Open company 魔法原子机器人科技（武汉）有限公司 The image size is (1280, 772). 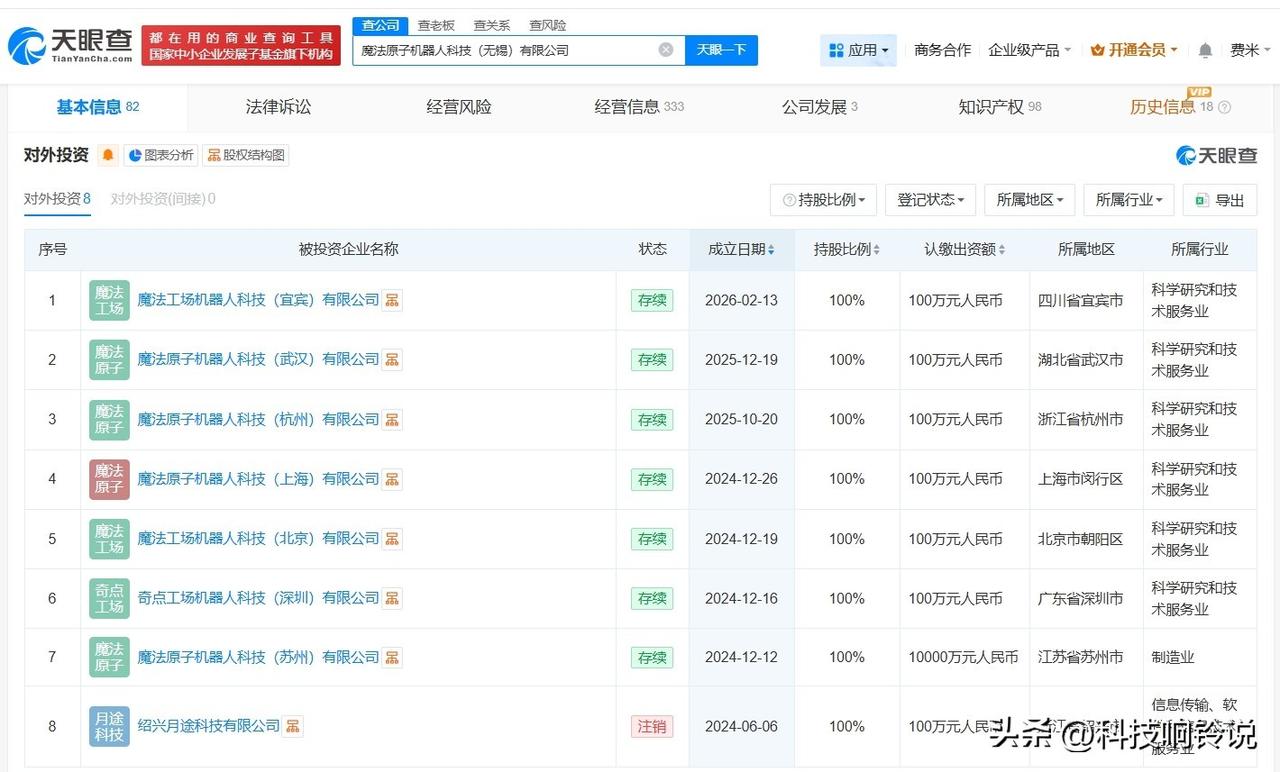258,359
